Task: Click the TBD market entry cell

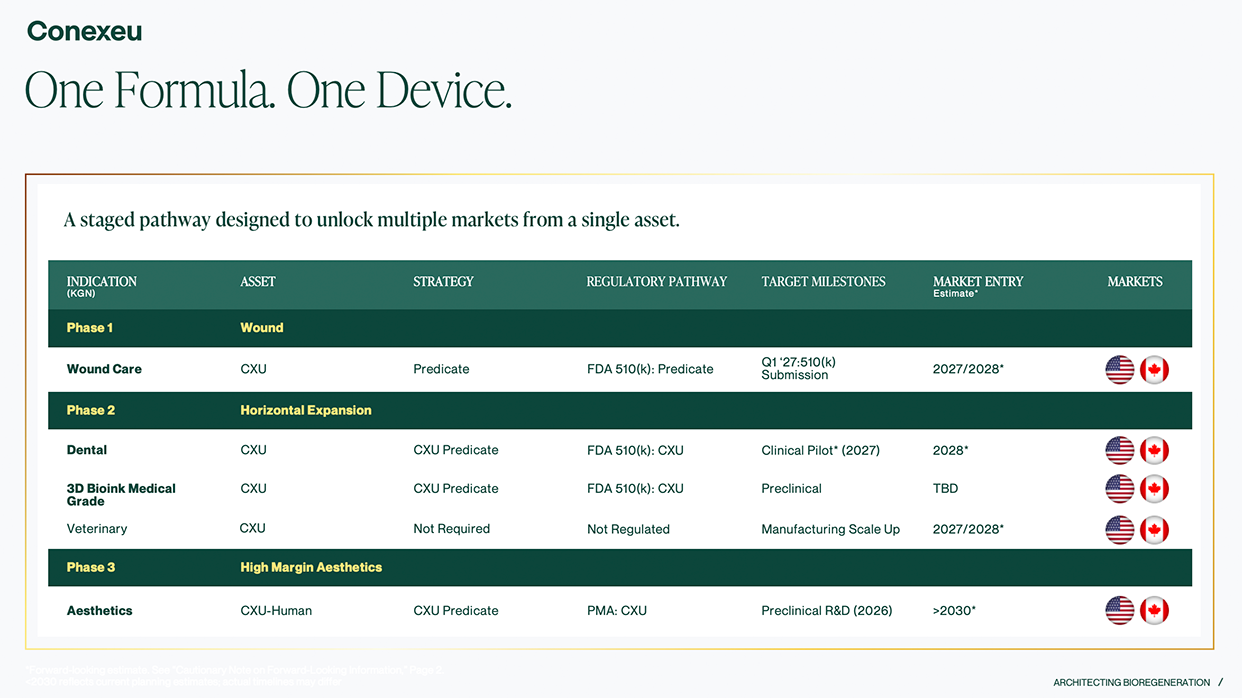Action: point(945,489)
